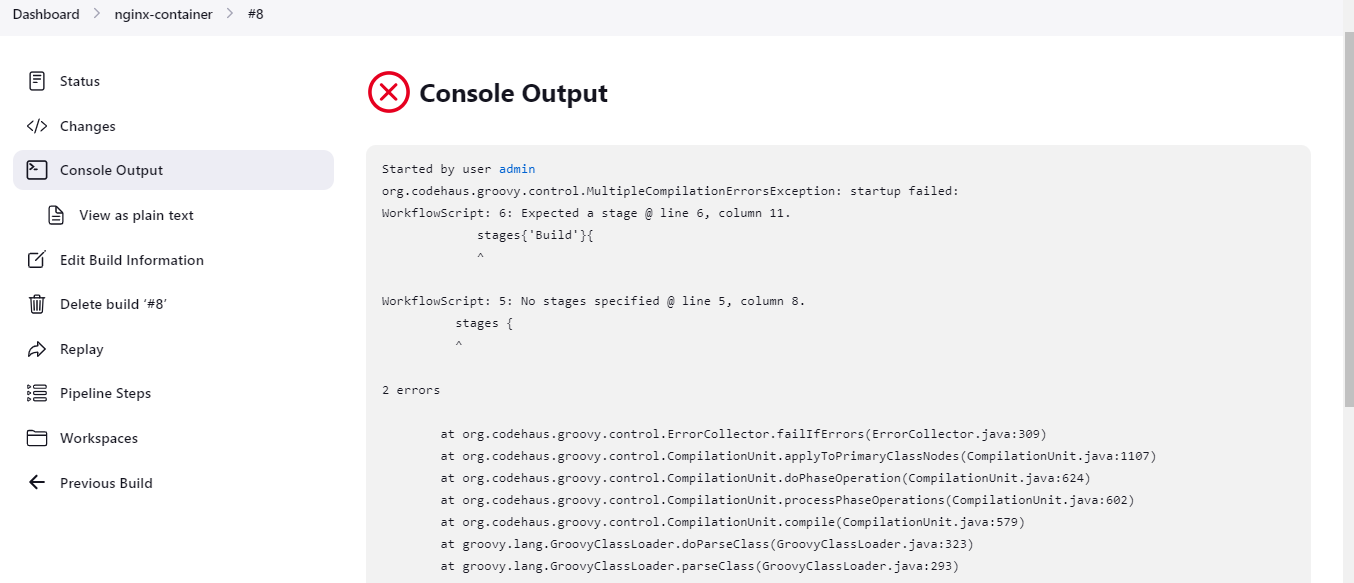This screenshot has height=583, width=1354.
Task: Select Pipeline Steps in the sidebar
Action: tap(105, 393)
